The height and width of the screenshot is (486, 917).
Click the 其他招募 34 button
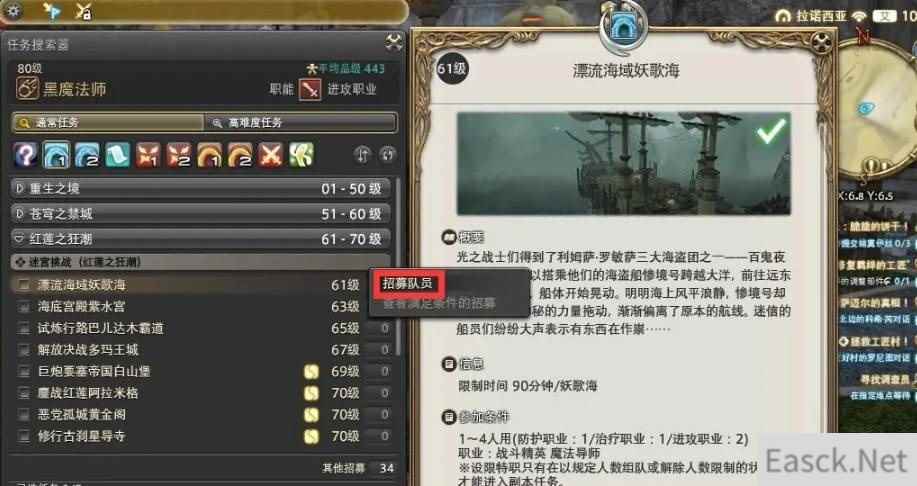coord(358,468)
